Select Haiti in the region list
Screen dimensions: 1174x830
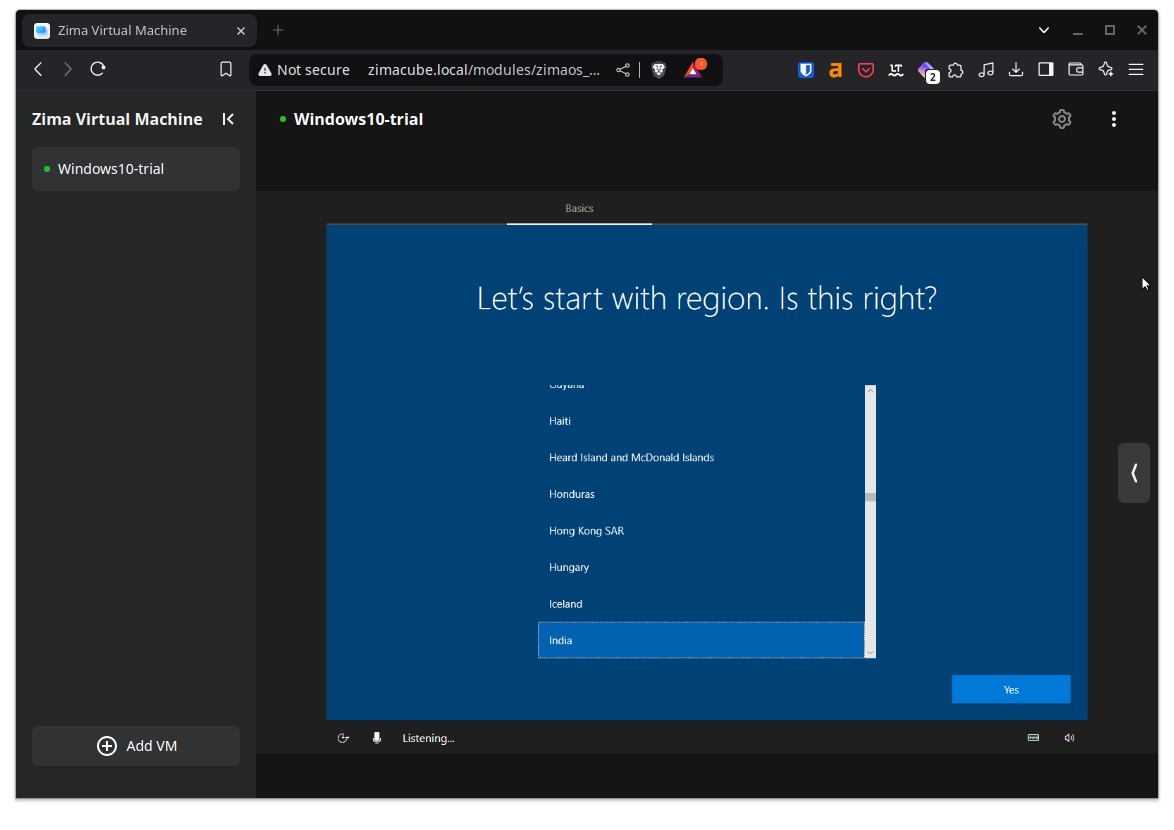[x=701, y=421]
